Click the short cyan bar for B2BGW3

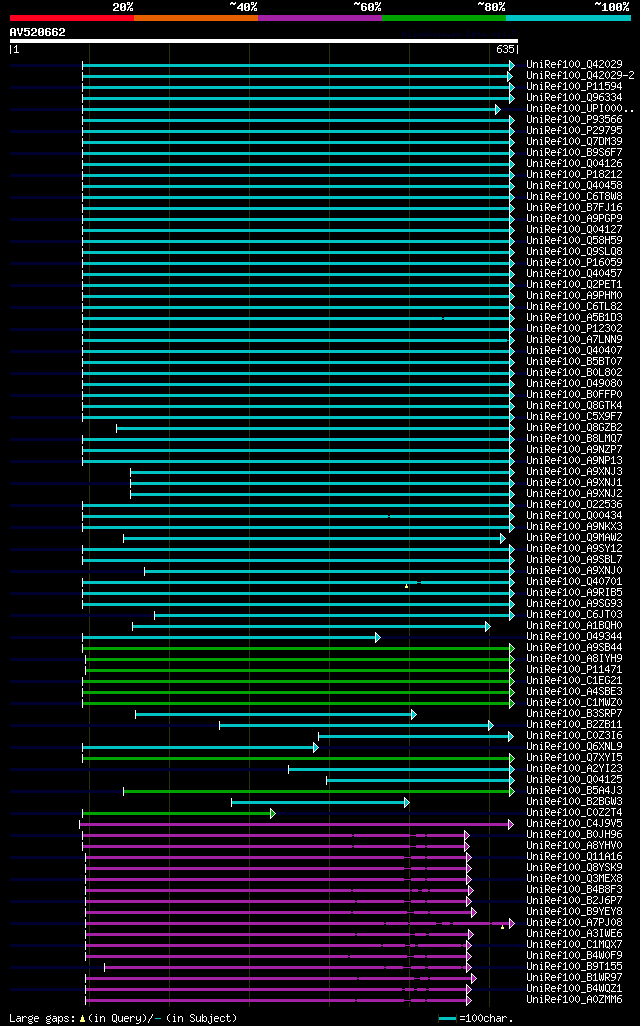coord(321,802)
